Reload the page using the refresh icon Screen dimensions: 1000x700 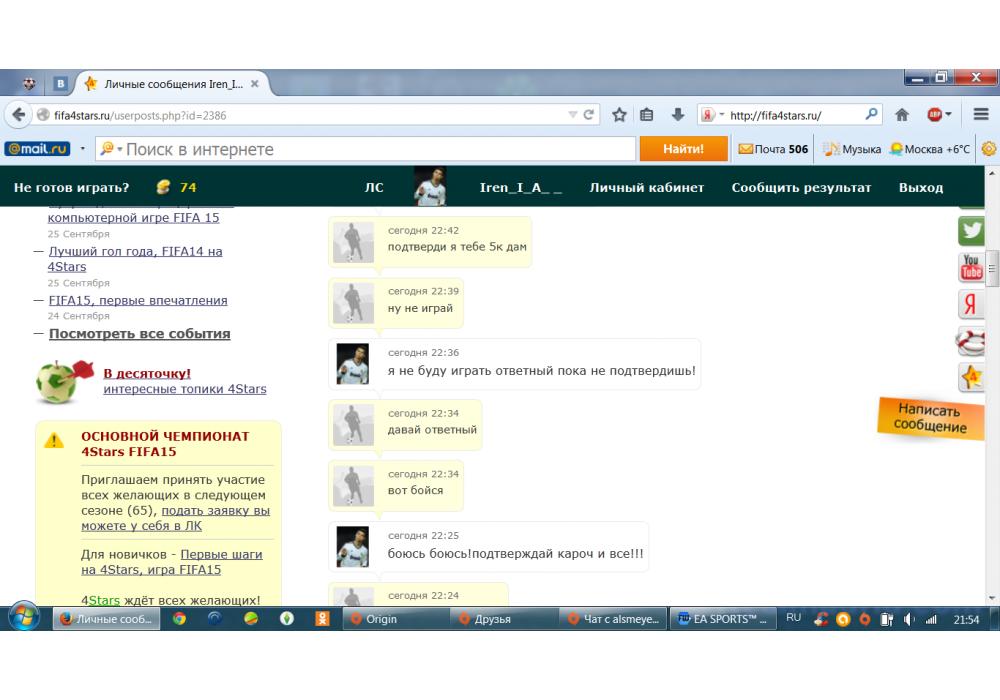(590, 115)
